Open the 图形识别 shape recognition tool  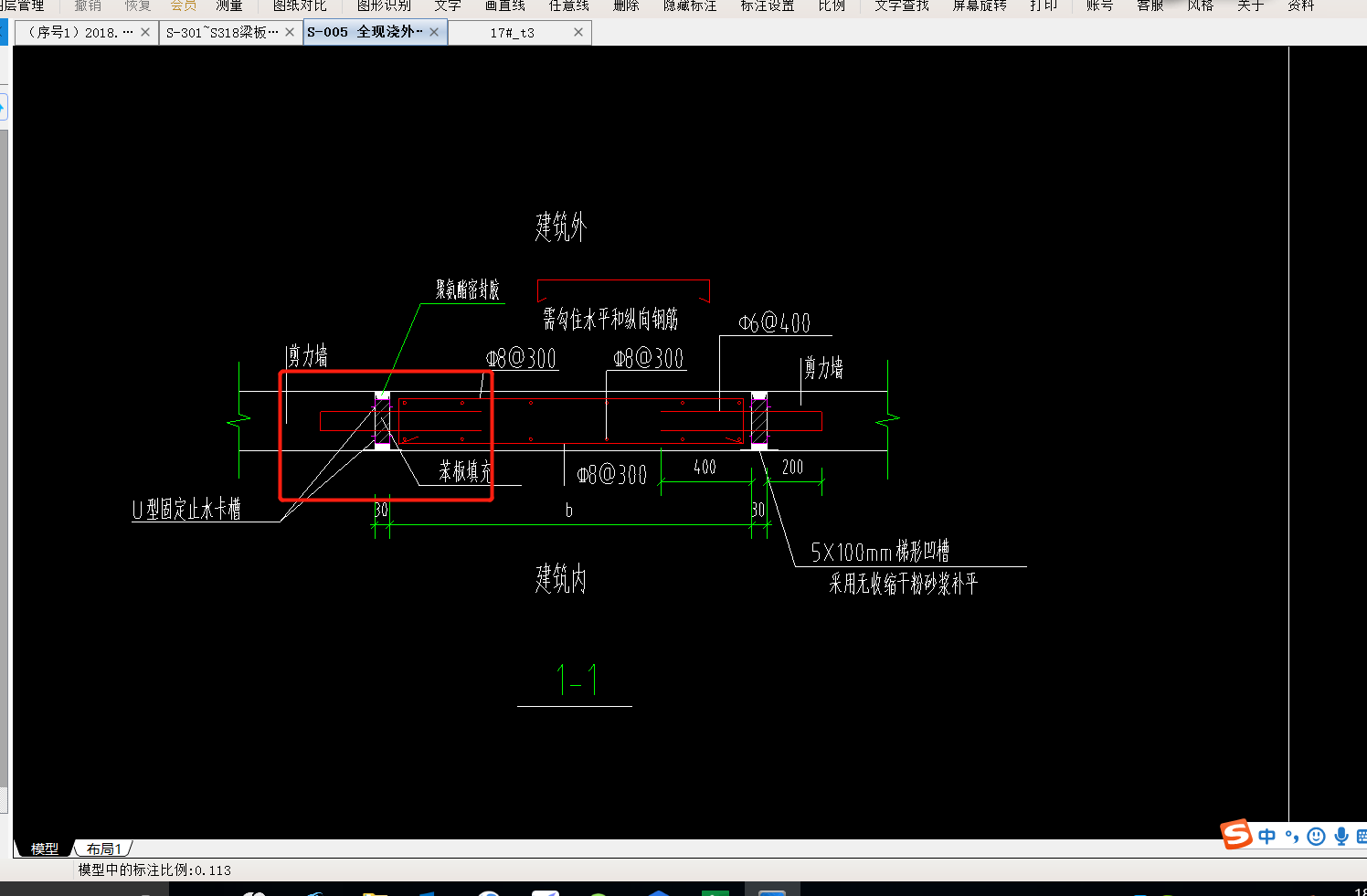point(384,5)
